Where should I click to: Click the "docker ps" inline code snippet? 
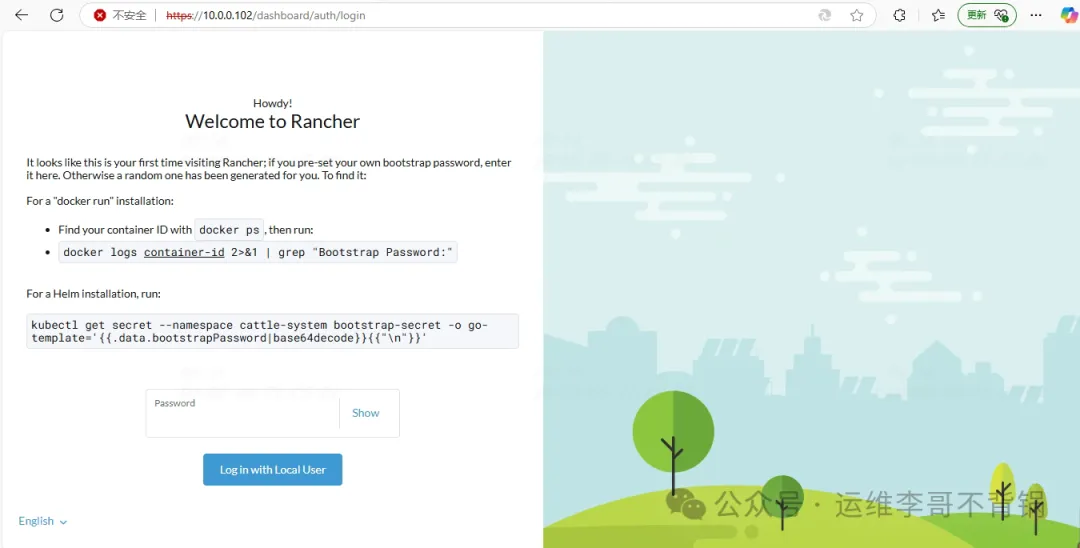229,230
